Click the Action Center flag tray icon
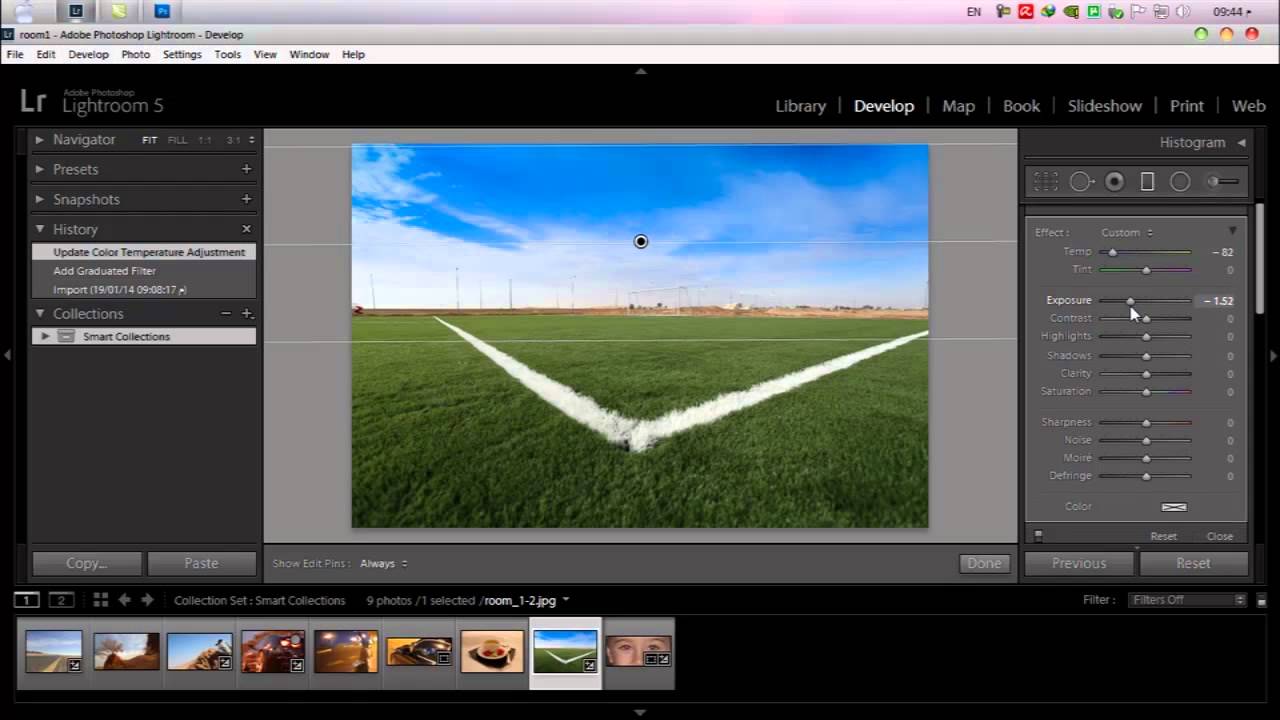Image resolution: width=1280 pixels, height=720 pixels. pyautogui.click(x=1139, y=12)
